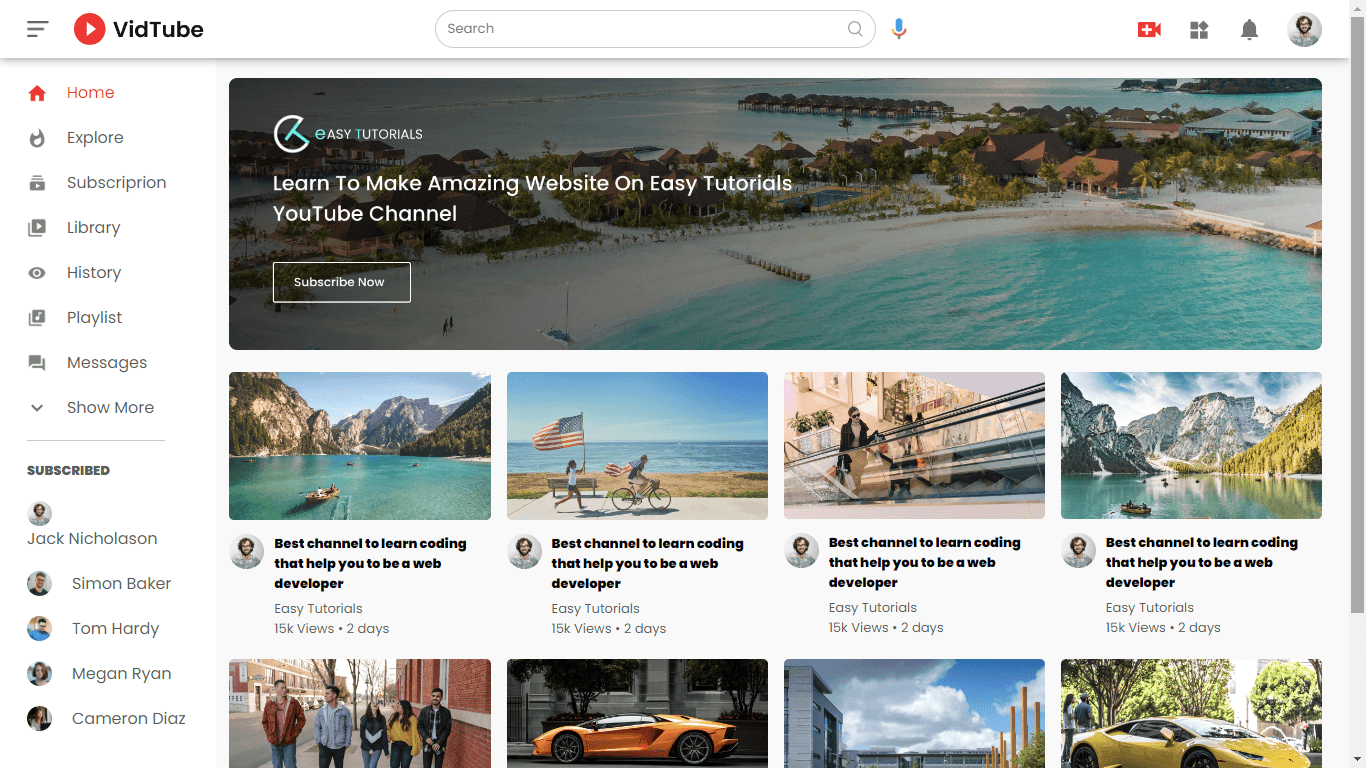This screenshot has height=768, width=1366.
Task: Open the user profile avatar in header
Action: pos(1304,29)
